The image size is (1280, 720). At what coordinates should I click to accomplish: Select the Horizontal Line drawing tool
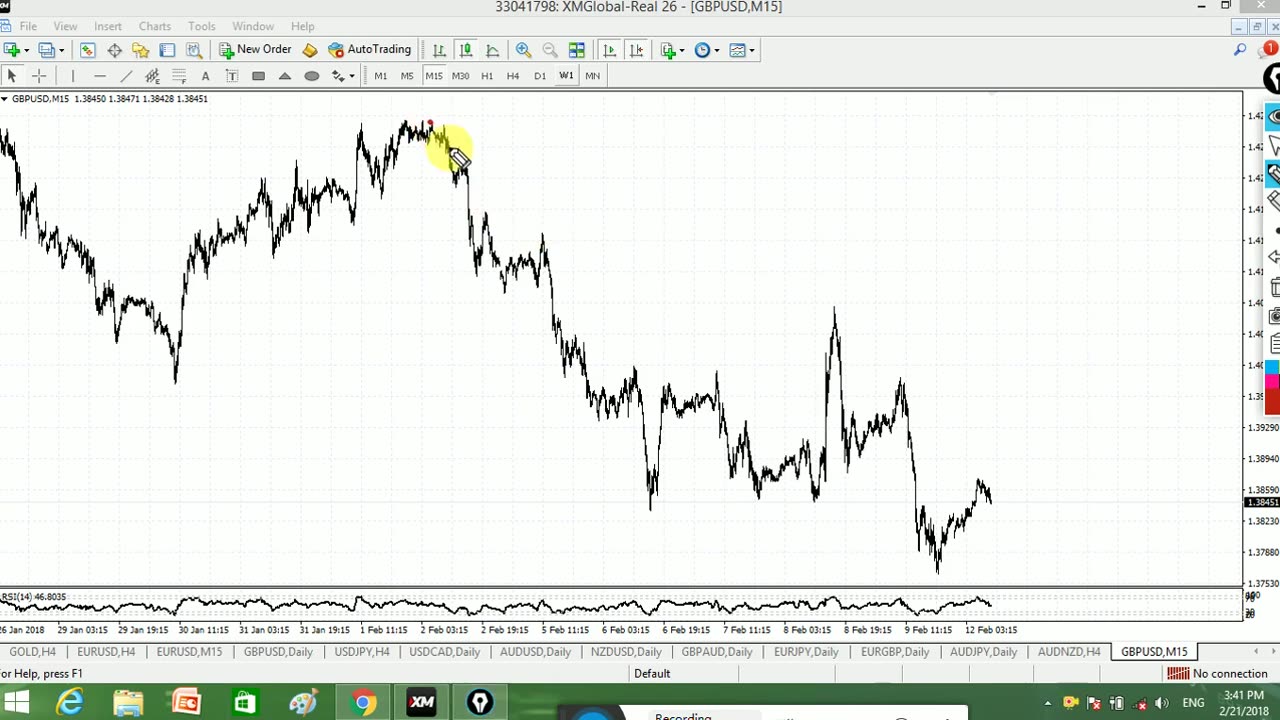99,76
